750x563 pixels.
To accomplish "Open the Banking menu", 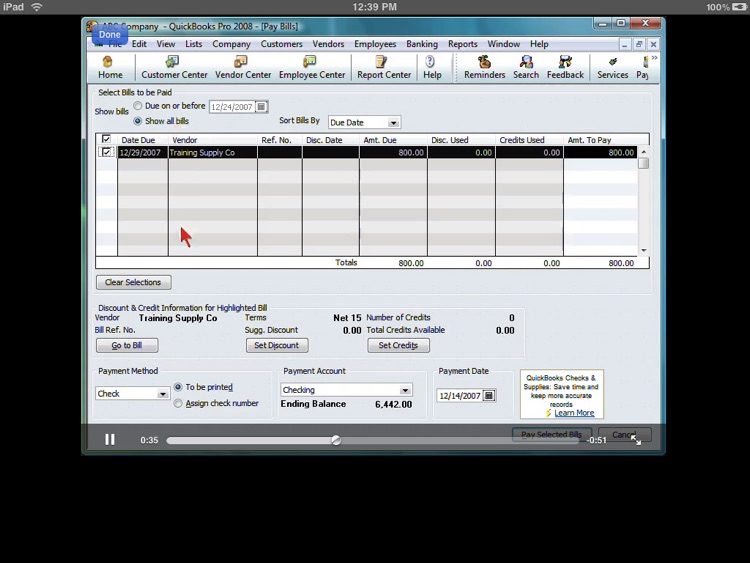I will click(422, 44).
